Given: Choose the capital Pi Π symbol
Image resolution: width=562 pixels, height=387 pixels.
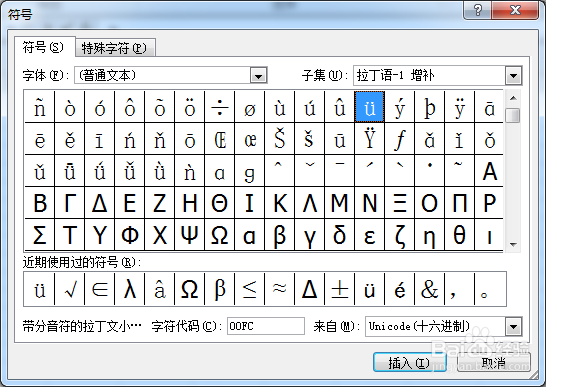Looking at the screenshot, I should (x=459, y=203).
